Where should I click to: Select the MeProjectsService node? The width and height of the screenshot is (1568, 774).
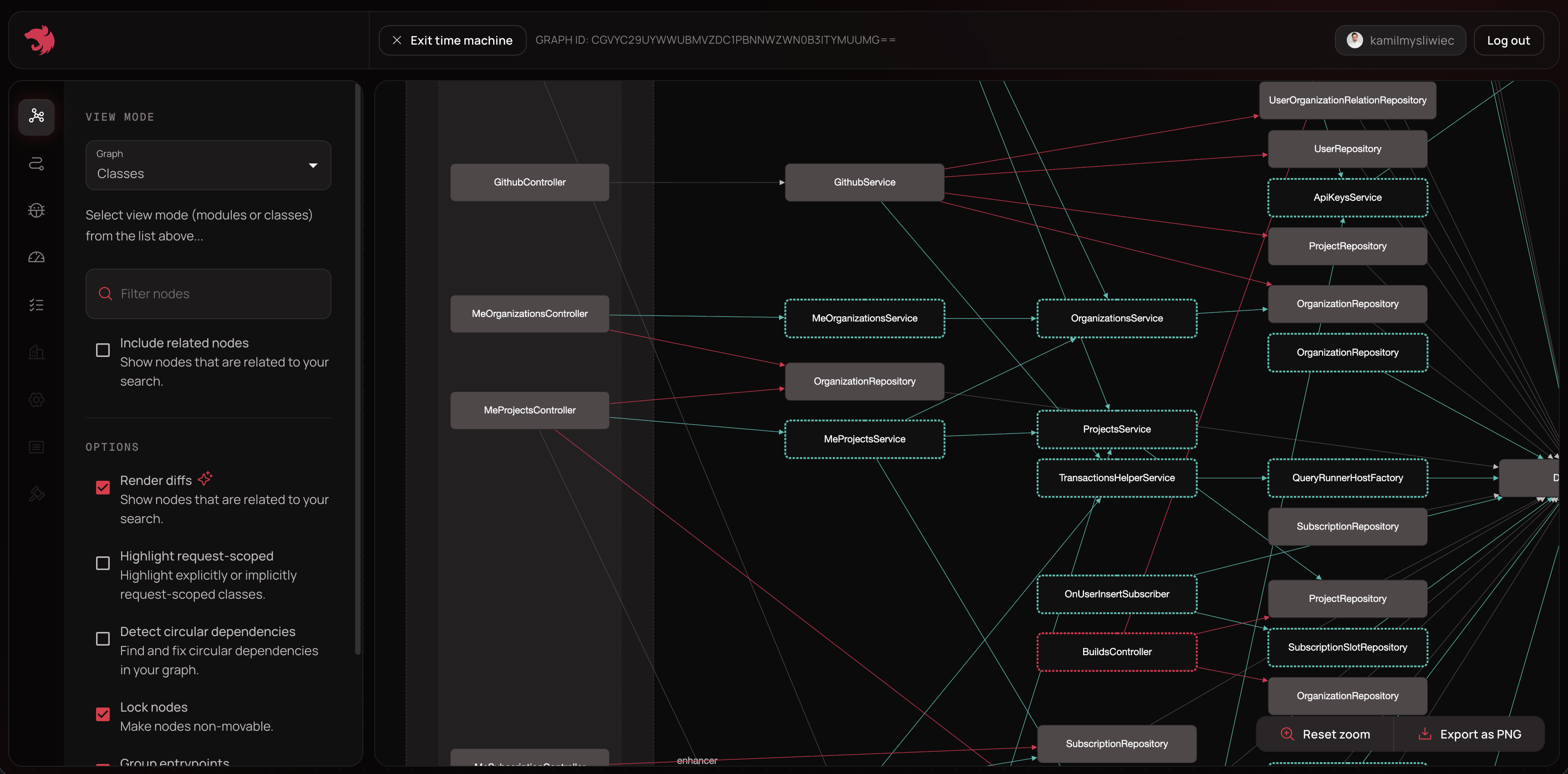tap(864, 439)
